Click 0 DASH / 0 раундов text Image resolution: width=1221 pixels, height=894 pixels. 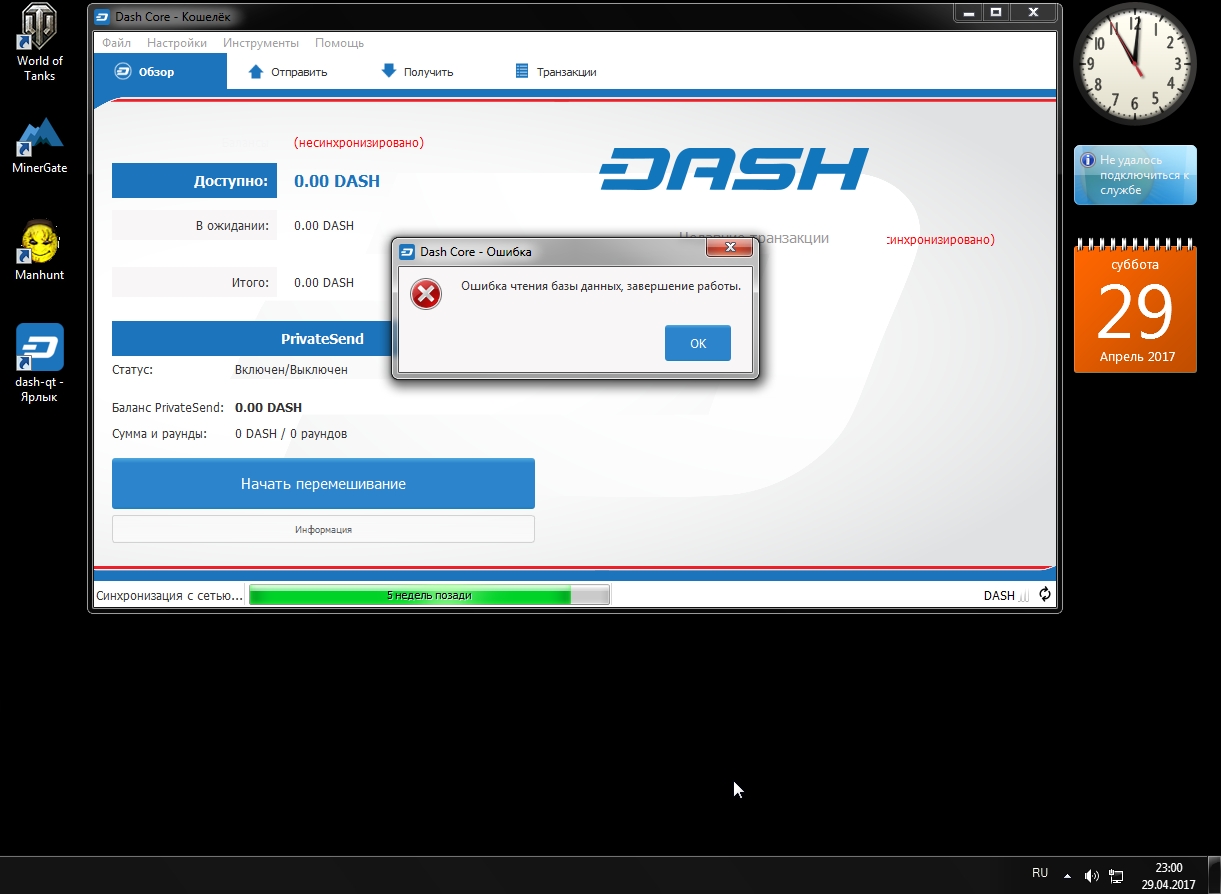[291, 434]
